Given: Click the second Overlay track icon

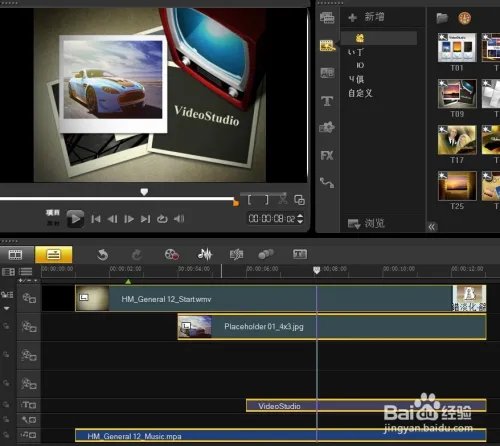Looking at the screenshot, I should point(29,355).
